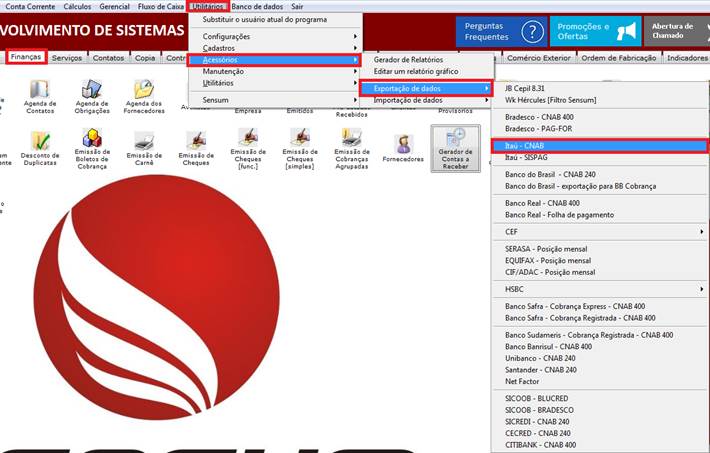Open Agenda de Contatos icon
This screenshot has width=710, height=453.
[40, 97]
